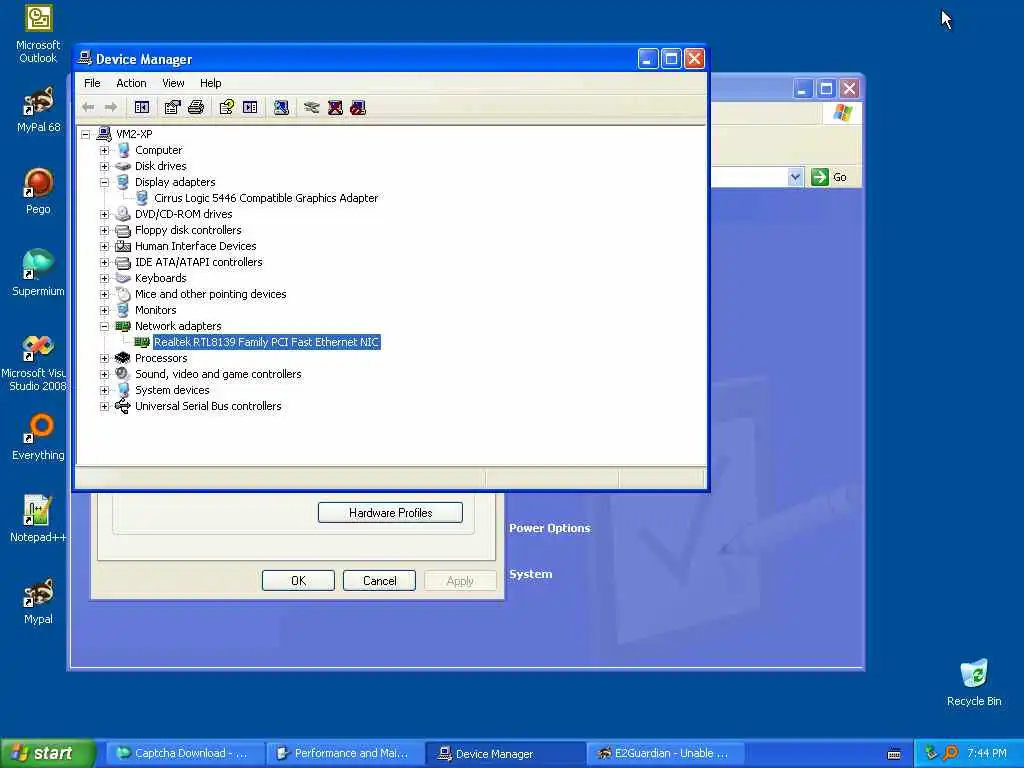Expand the Keyboards category
The height and width of the screenshot is (768, 1024).
point(104,278)
